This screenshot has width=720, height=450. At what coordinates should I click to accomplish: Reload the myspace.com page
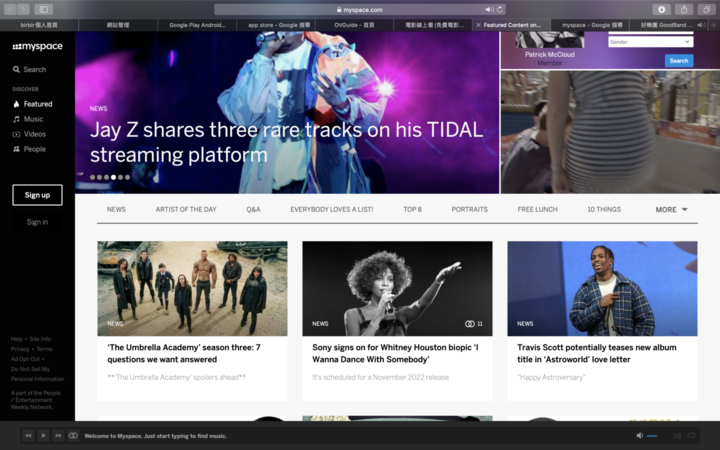[500, 10]
